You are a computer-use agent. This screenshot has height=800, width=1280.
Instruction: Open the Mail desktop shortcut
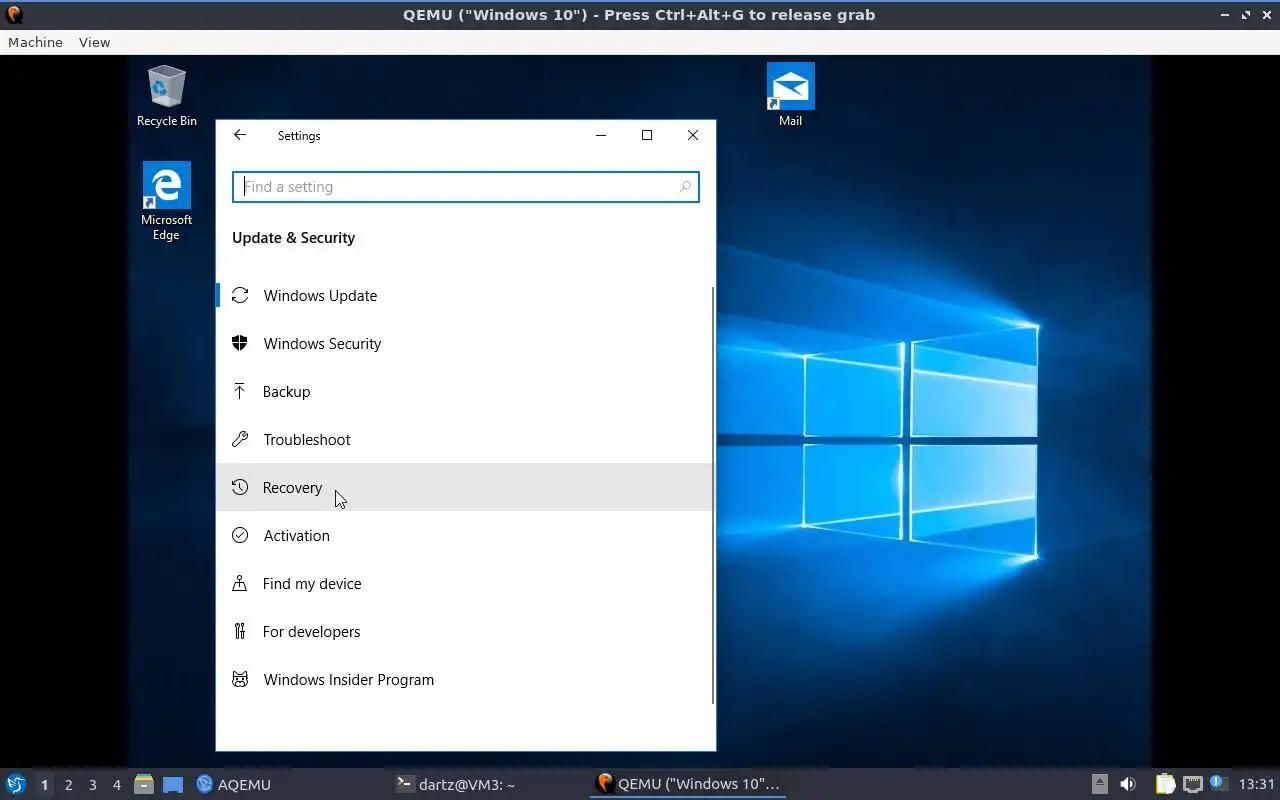pos(790,95)
